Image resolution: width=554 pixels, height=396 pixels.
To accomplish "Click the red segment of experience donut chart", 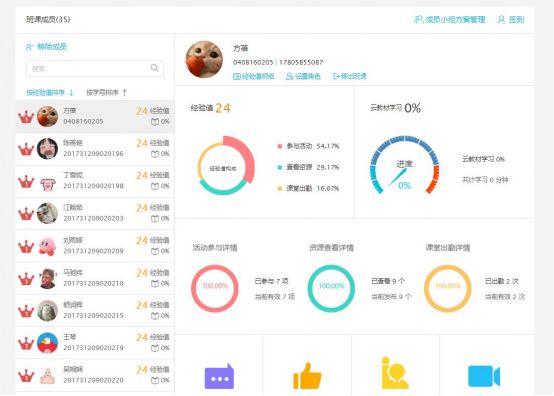I will point(243,157).
